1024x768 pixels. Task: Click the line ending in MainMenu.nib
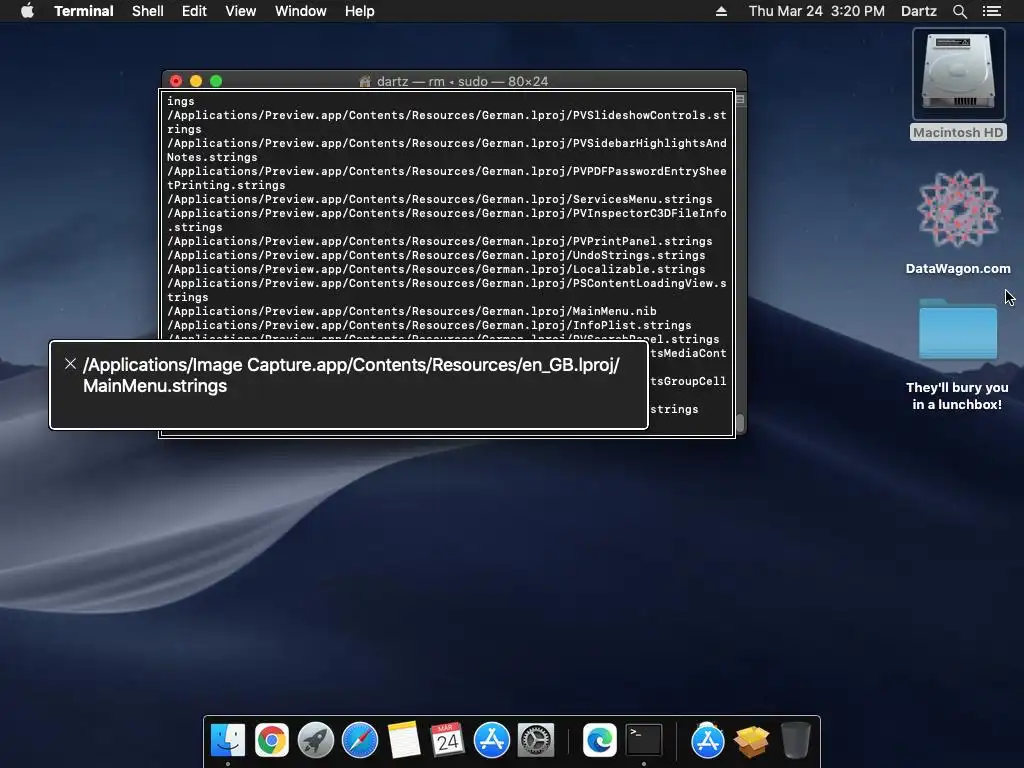412,312
